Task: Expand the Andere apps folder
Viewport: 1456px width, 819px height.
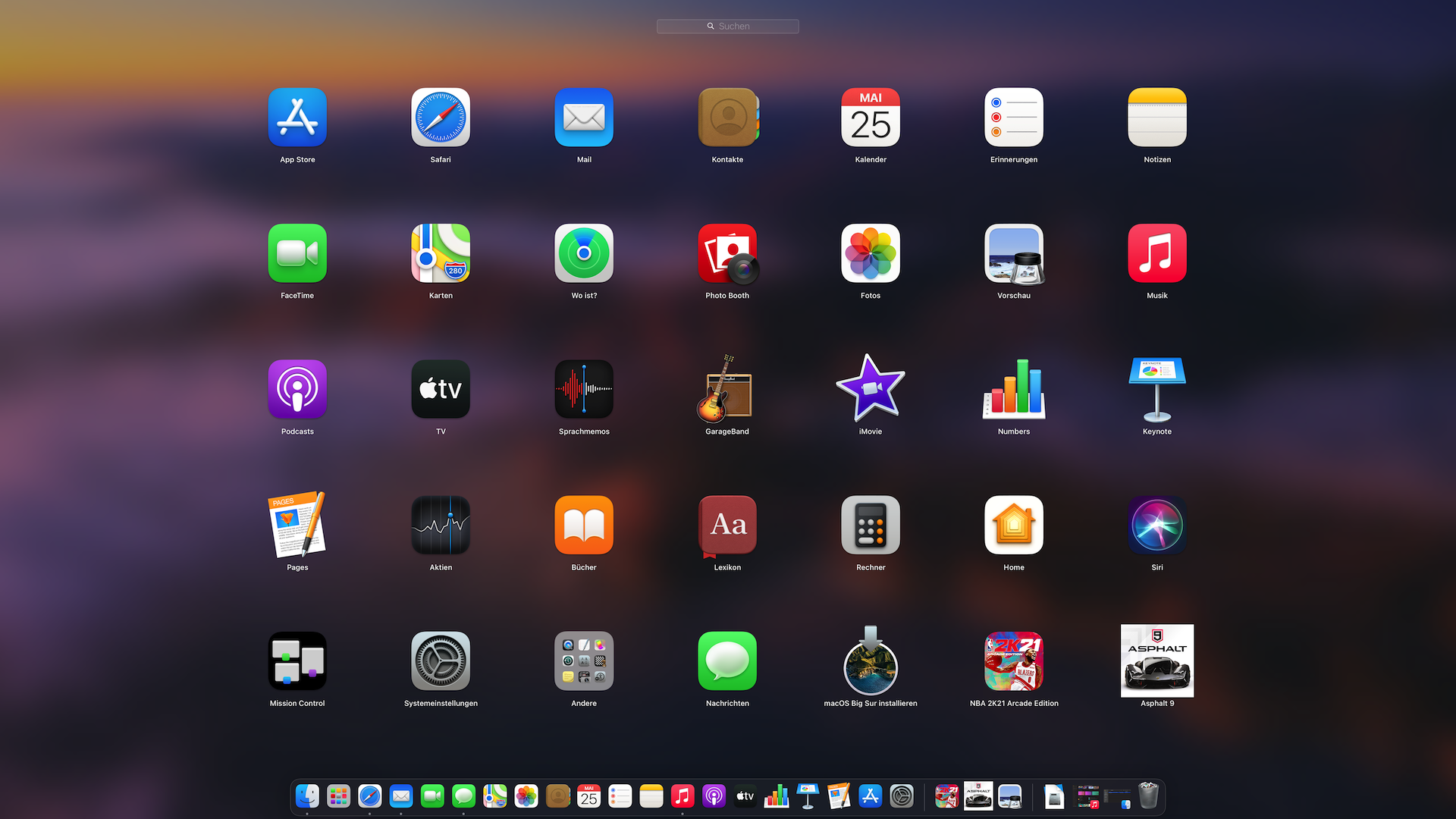Action: coord(583,661)
